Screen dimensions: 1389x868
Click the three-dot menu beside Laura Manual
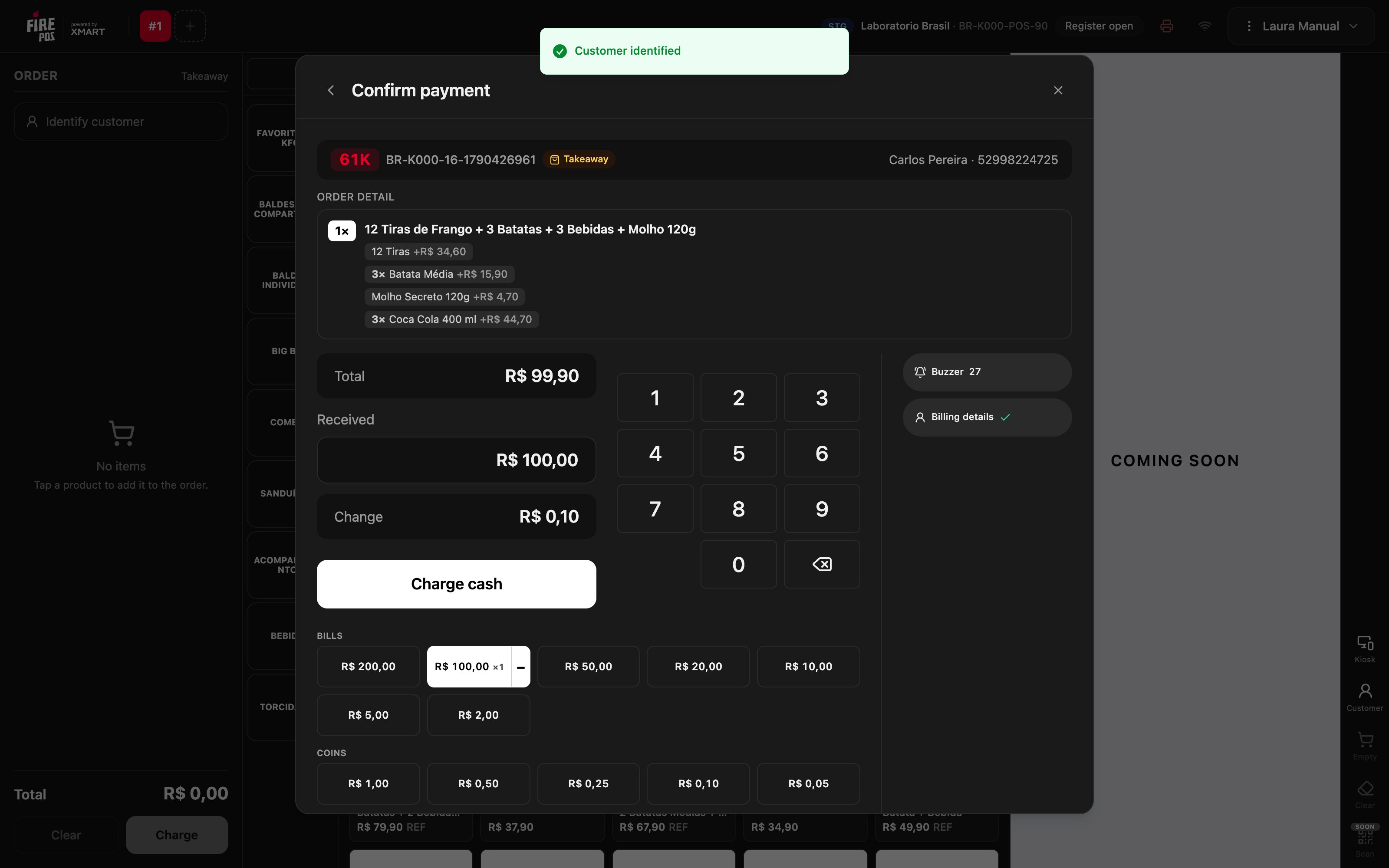(1249, 26)
